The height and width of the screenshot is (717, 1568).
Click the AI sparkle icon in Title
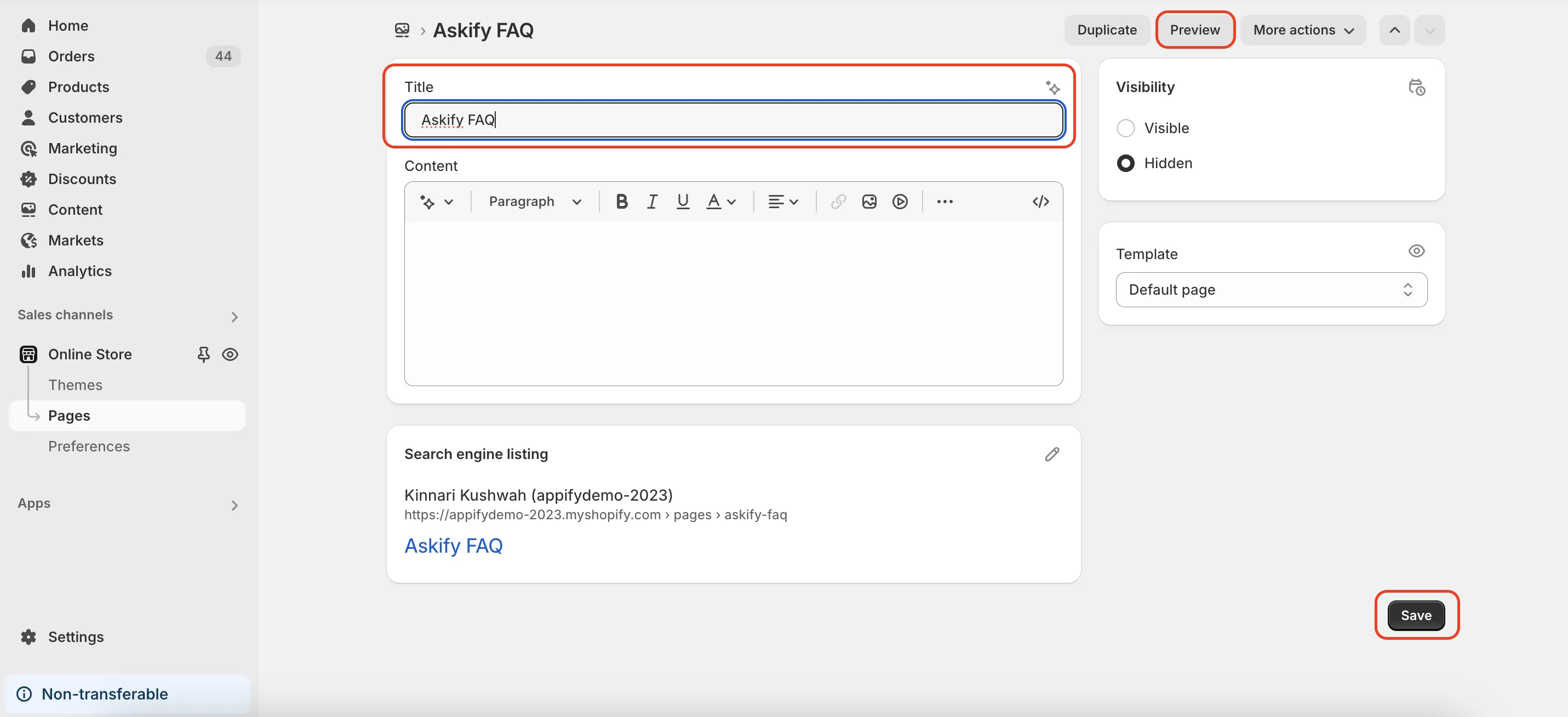tap(1052, 87)
